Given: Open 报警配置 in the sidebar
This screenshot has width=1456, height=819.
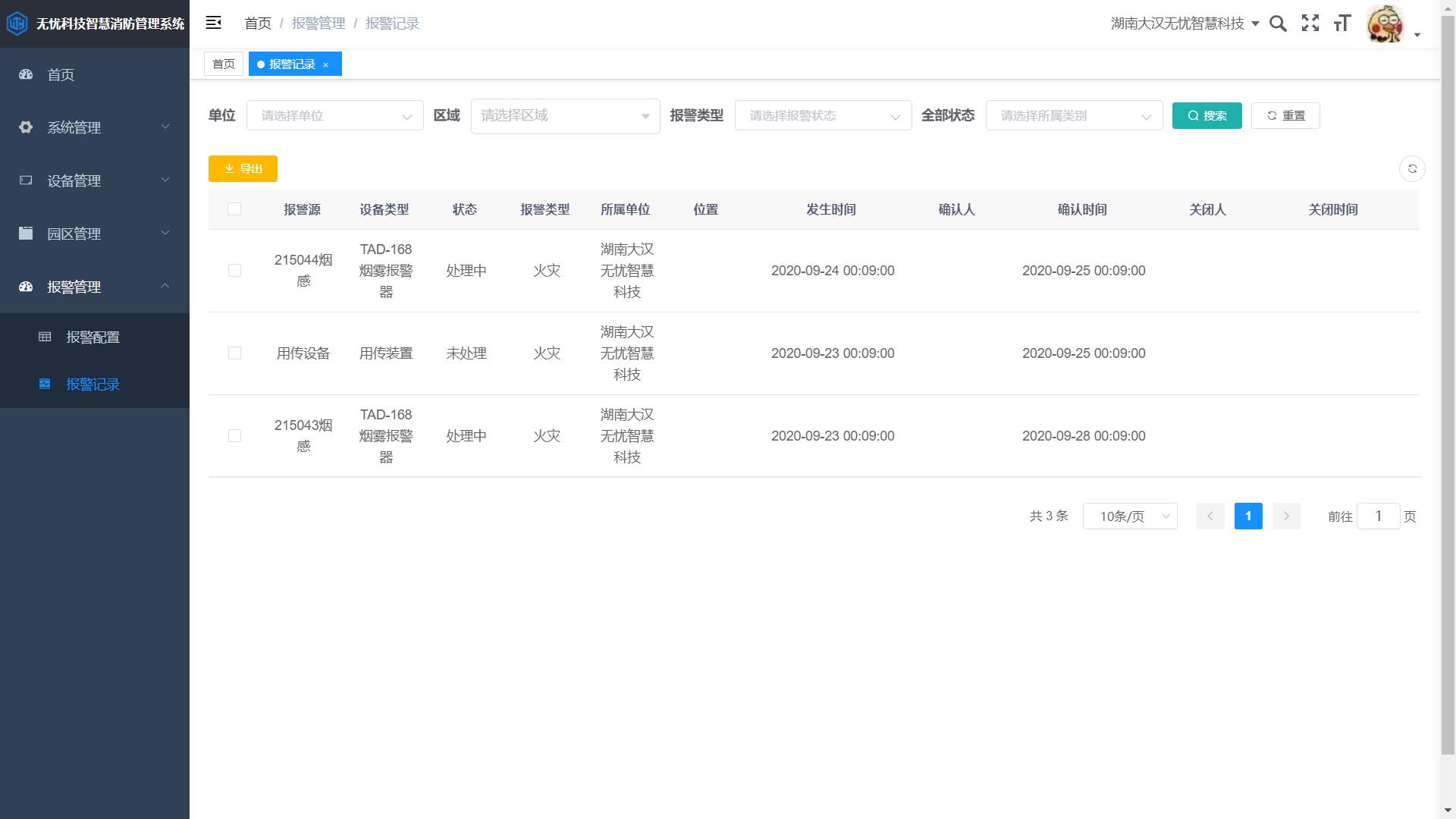Looking at the screenshot, I should pyautogui.click(x=93, y=337).
